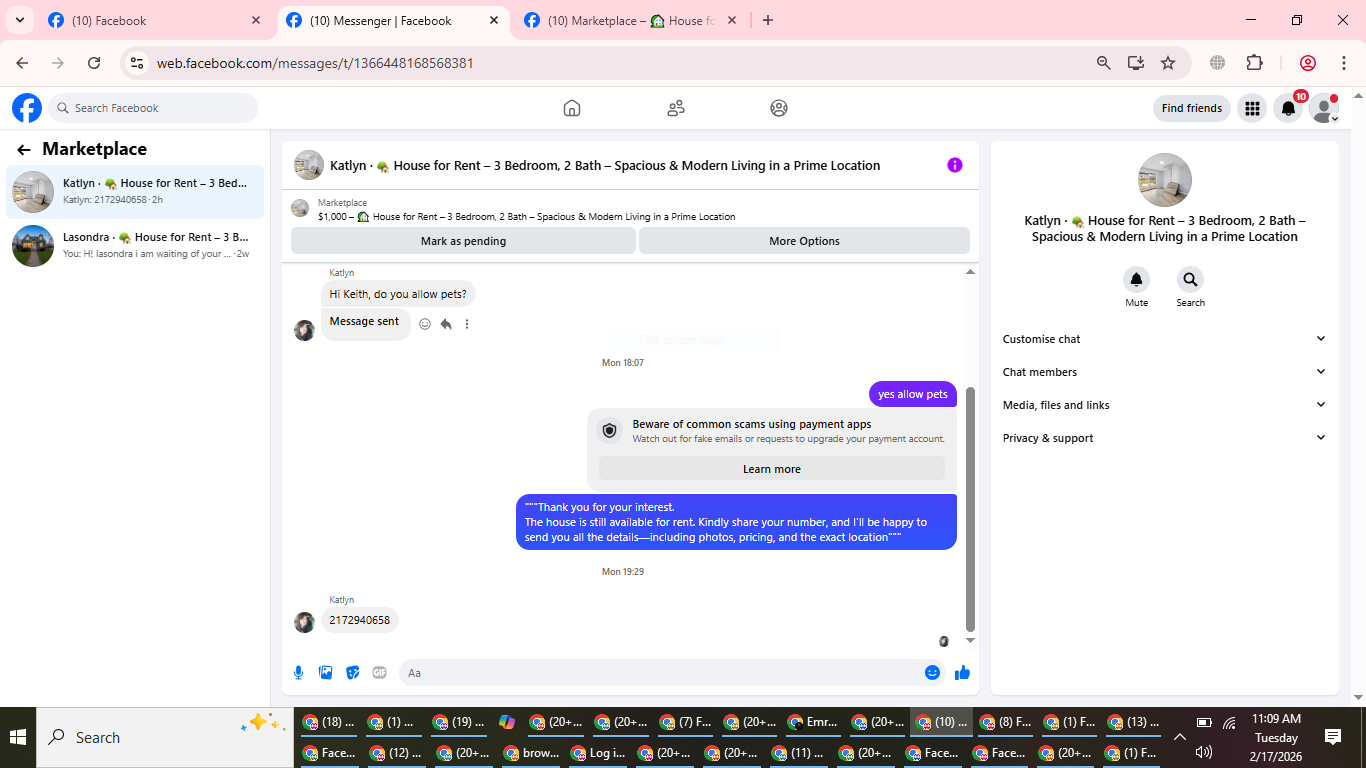Click Katlyn's house thumbnail in right panel
The width and height of the screenshot is (1366, 768).
click(x=1164, y=180)
